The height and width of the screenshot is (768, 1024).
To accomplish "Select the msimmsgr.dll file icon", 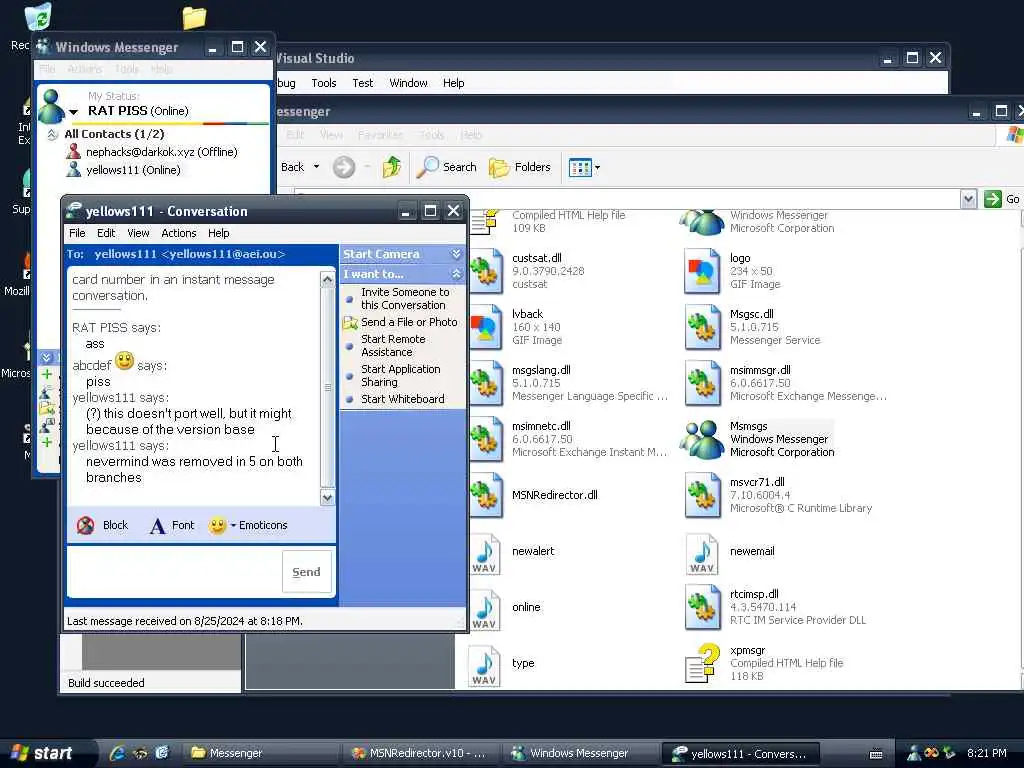I will point(702,383).
